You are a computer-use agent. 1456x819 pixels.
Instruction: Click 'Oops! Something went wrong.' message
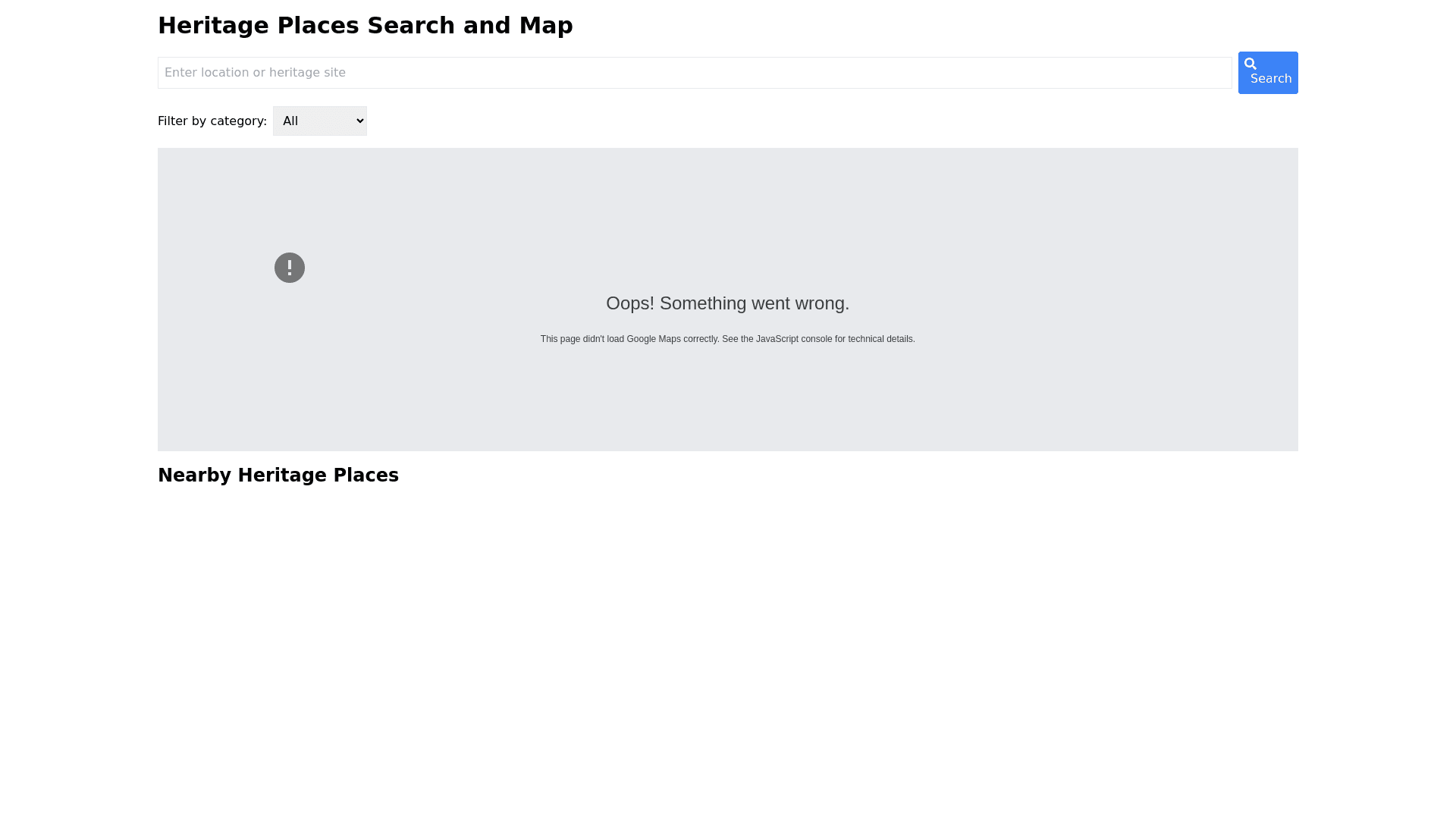click(x=727, y=303)
